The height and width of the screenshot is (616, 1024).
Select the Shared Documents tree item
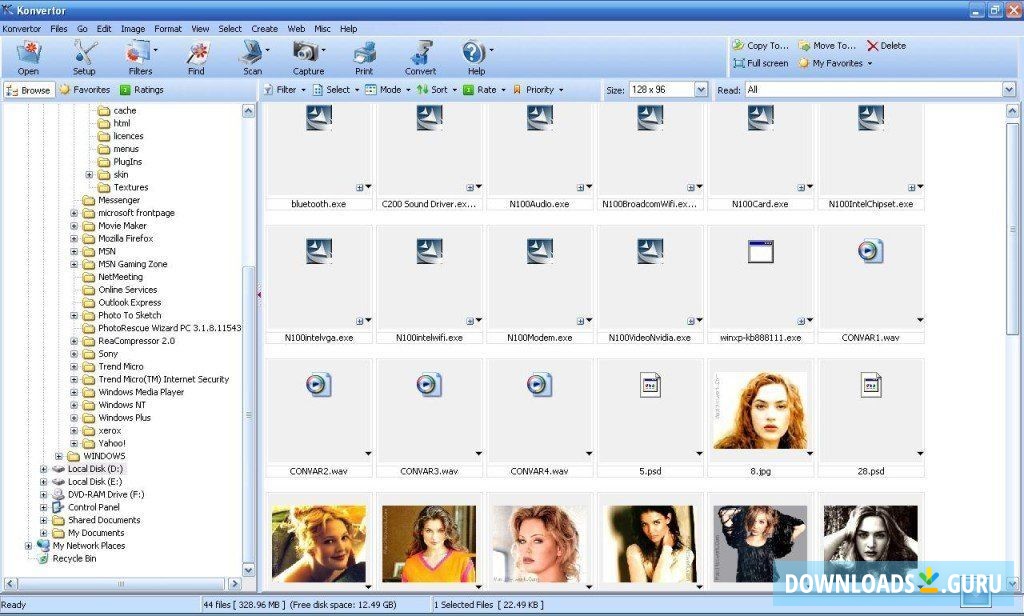point(104,521)
